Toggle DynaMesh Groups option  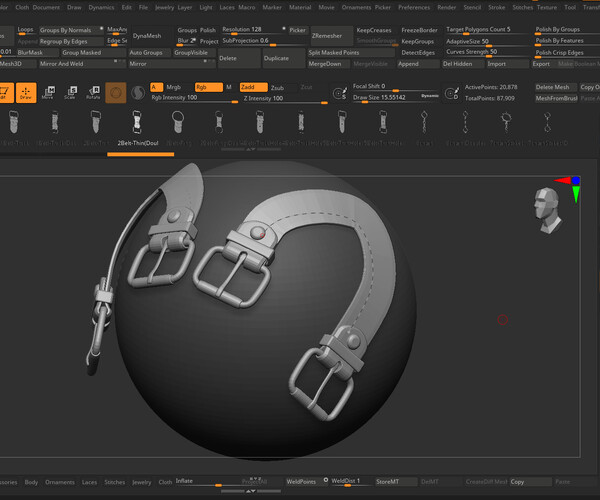click(x=187, y=30)
